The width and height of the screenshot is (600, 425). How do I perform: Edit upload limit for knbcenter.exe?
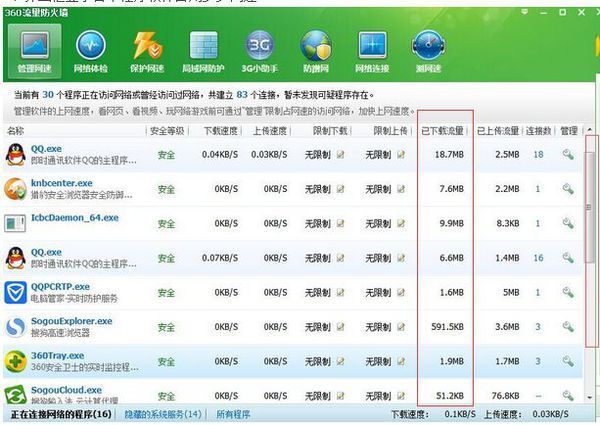coord(401,189)
